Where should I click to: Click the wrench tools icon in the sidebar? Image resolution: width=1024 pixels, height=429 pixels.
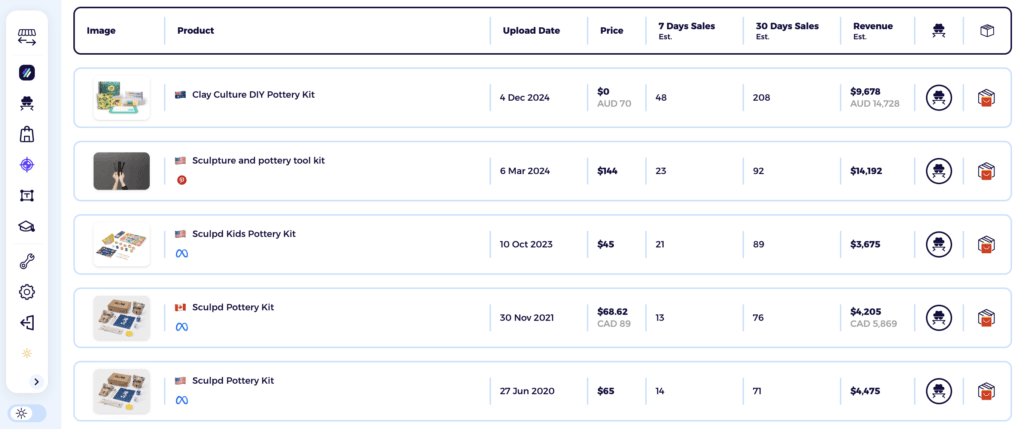tap(27, 262)
